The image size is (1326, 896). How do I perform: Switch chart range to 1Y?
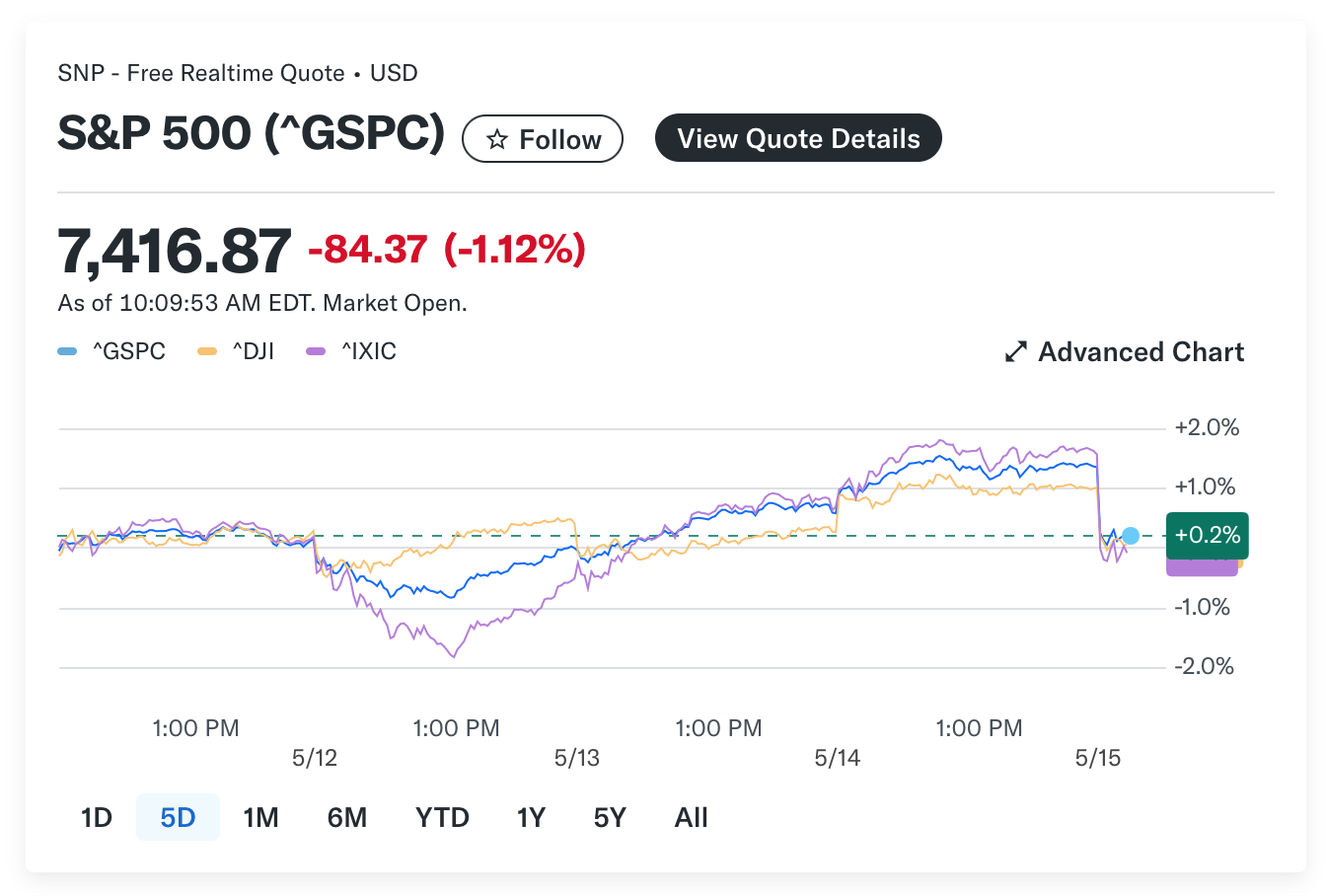coord(531,817)
